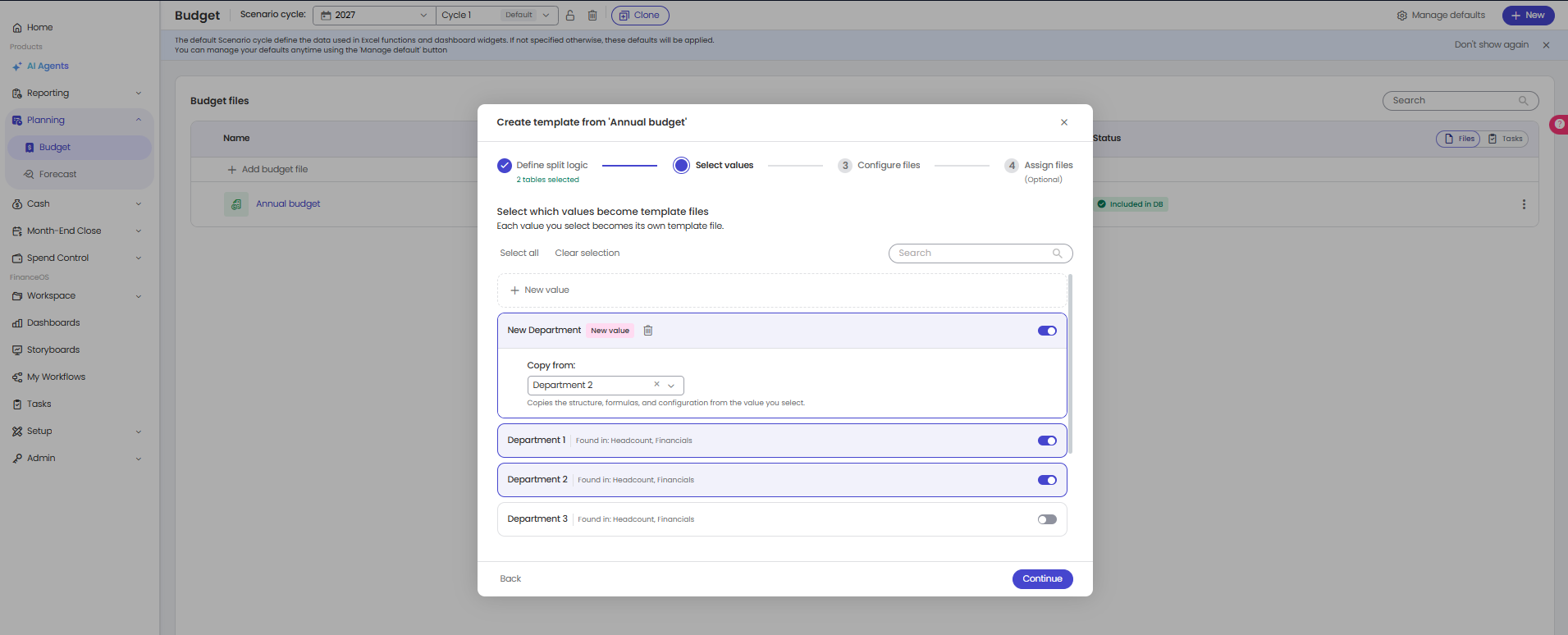Select the Setup tools icon
The image size is (1568, 635).
pos(17,432)
